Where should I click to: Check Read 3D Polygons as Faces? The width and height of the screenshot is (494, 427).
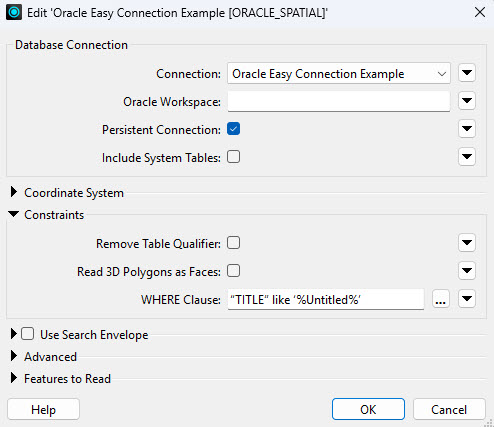pos(233,271)
